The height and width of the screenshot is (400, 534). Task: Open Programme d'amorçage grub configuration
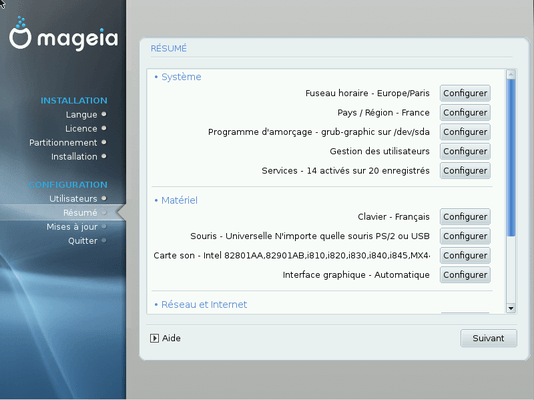point(465,132)
